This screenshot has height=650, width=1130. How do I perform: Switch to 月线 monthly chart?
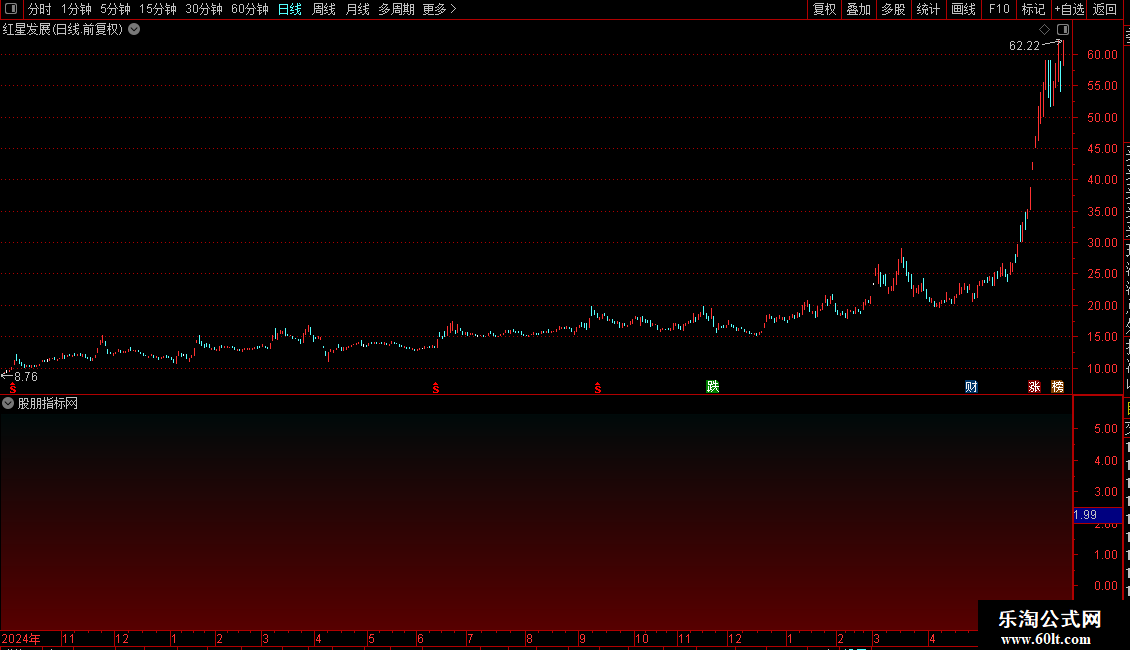pos(357,9)
